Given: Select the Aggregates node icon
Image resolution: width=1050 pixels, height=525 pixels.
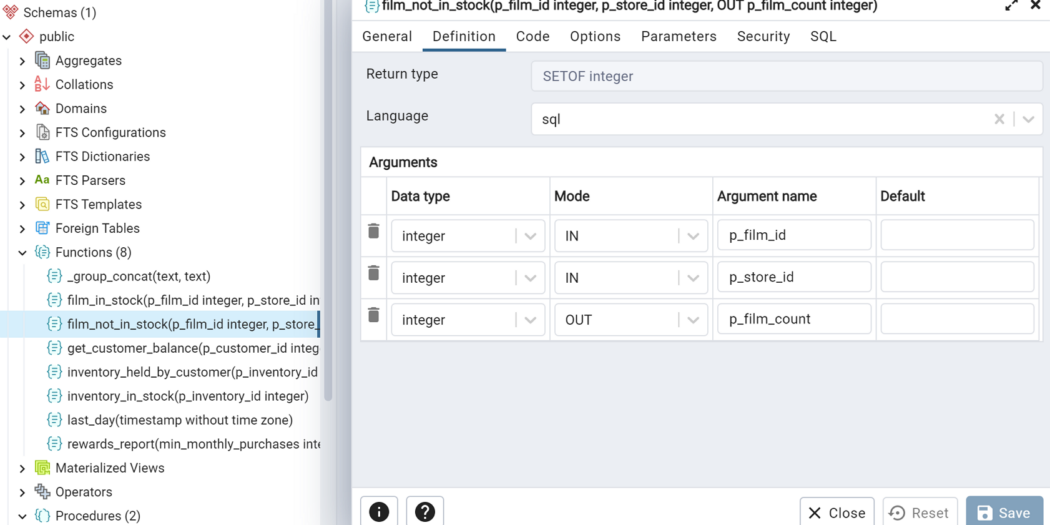Looking at the screenshot, I should [42, 60].
